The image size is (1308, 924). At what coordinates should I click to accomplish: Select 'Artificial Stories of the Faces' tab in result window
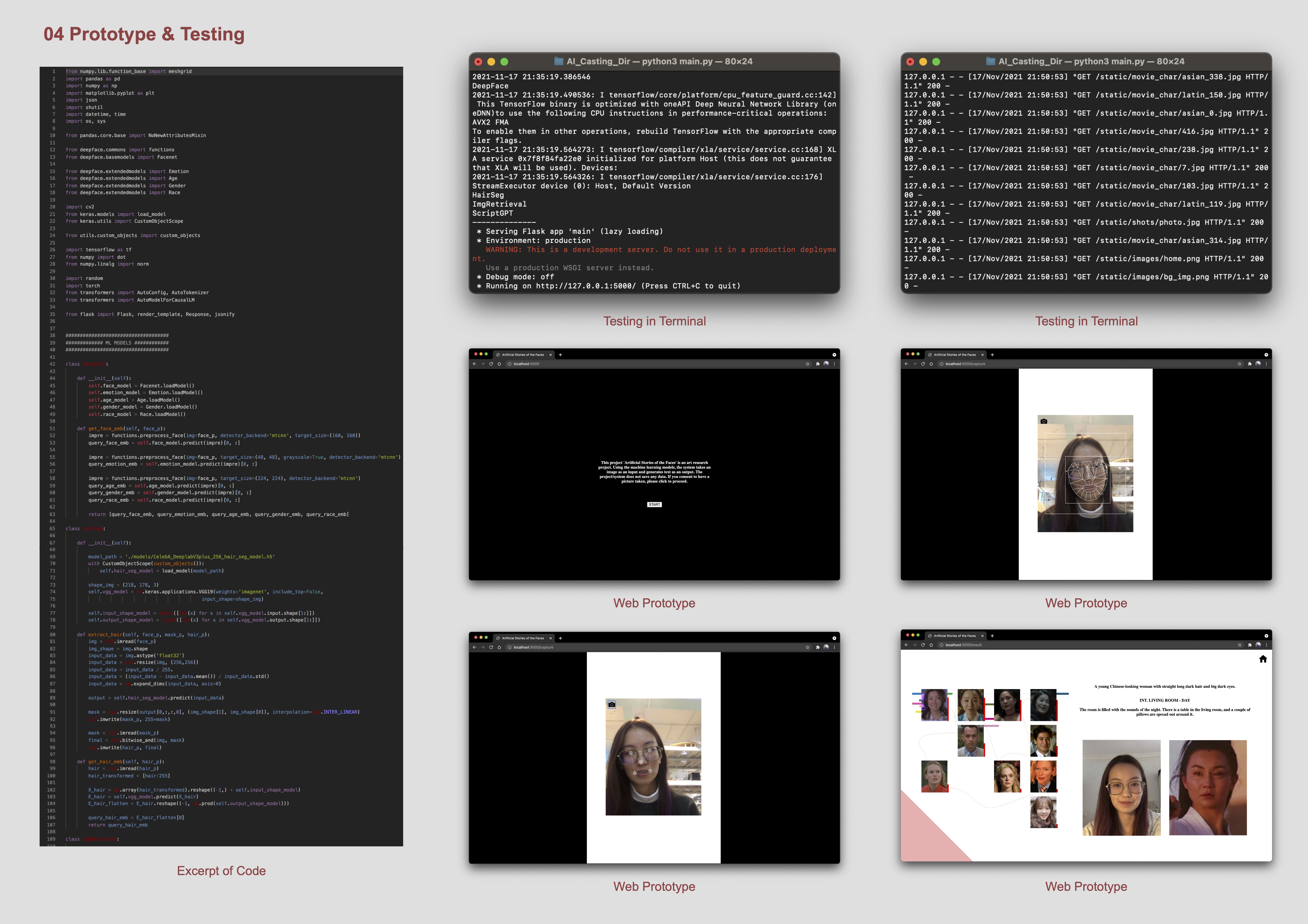954,636
